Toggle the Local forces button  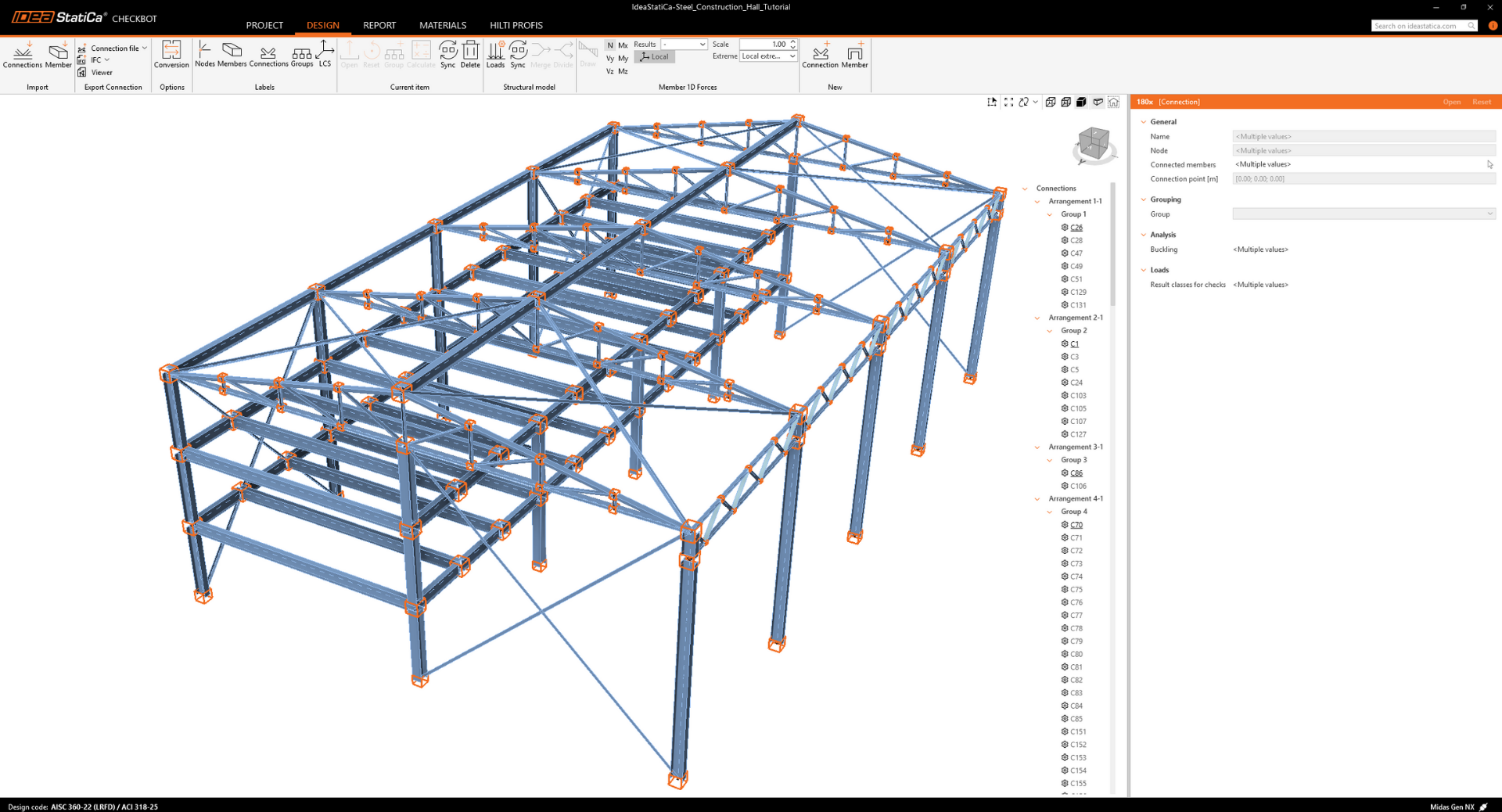coord(654,57)
